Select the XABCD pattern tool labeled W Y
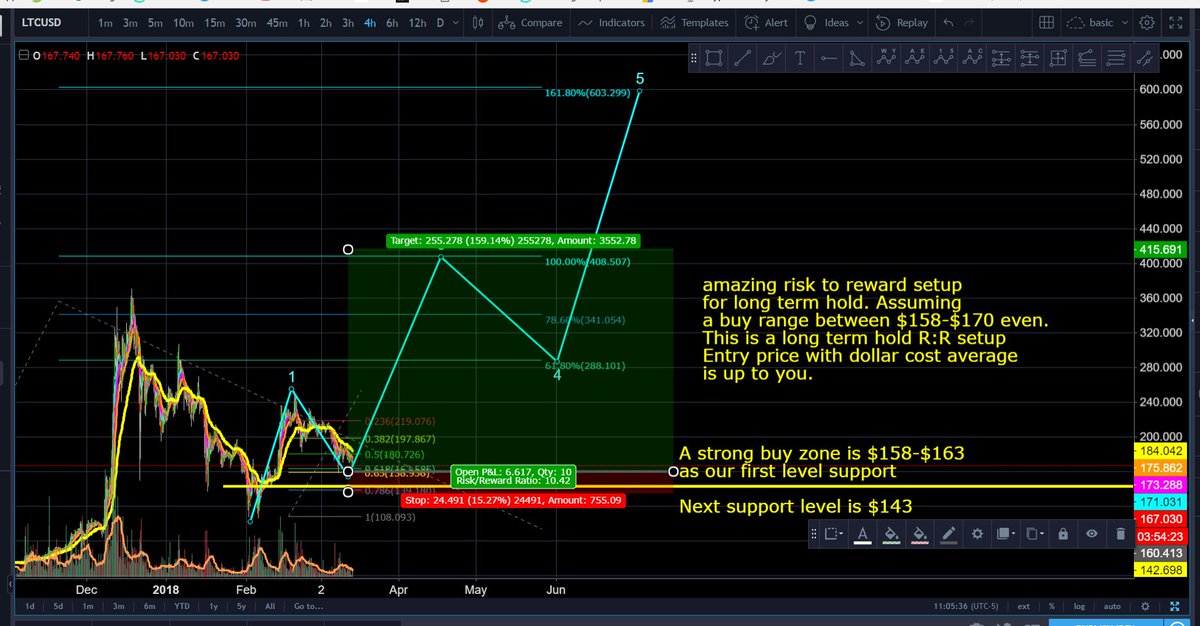Viewport: 1200px width, 626px height. coord(888,58)
